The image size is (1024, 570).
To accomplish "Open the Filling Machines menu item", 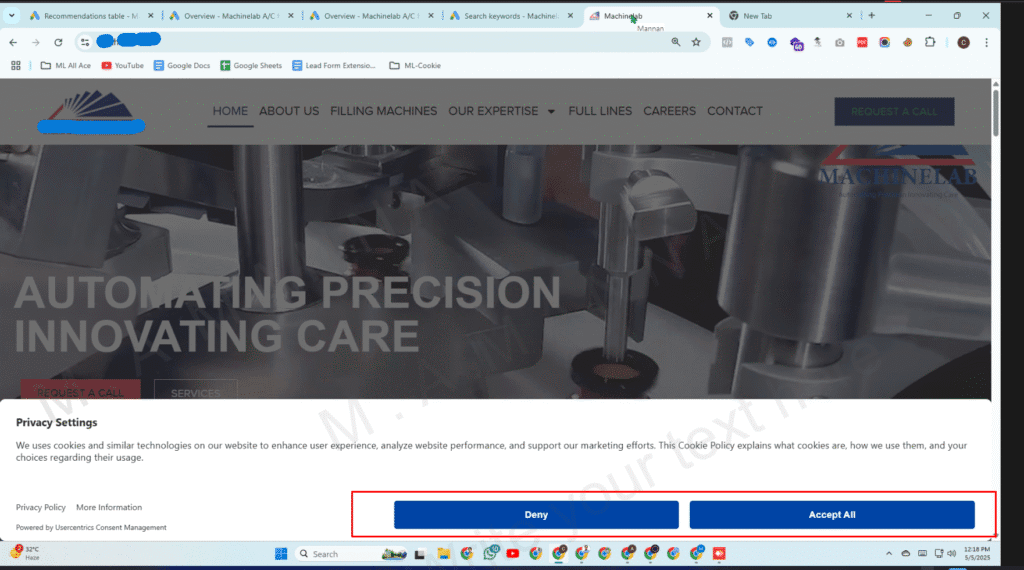I will coord(383,111).
